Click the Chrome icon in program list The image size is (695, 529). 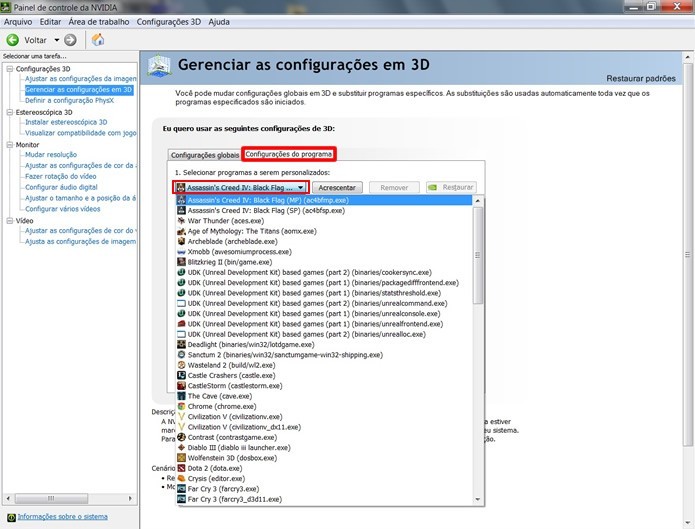[x=181, y=406]
